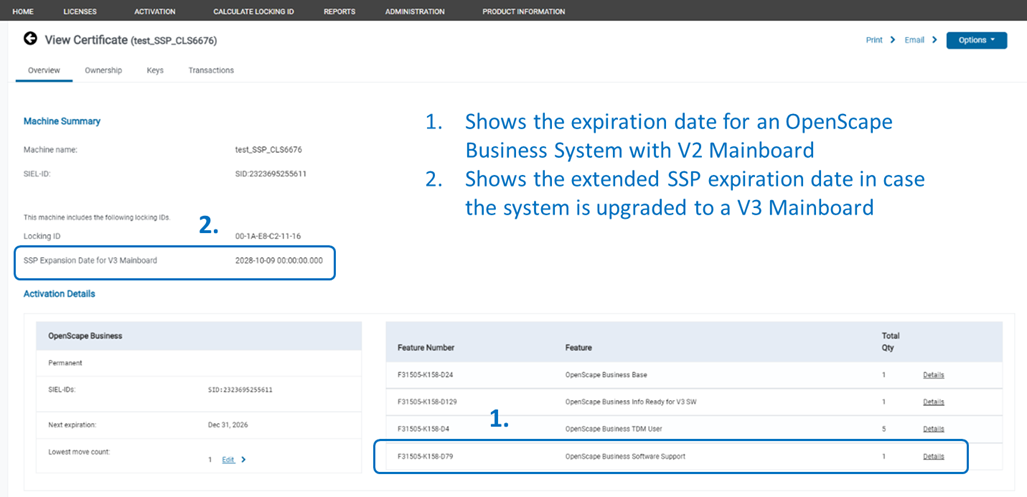This screenshot has height=497, width=1027.
Task: Switch to the Transactions tab
Action: (x=211, y=70)
